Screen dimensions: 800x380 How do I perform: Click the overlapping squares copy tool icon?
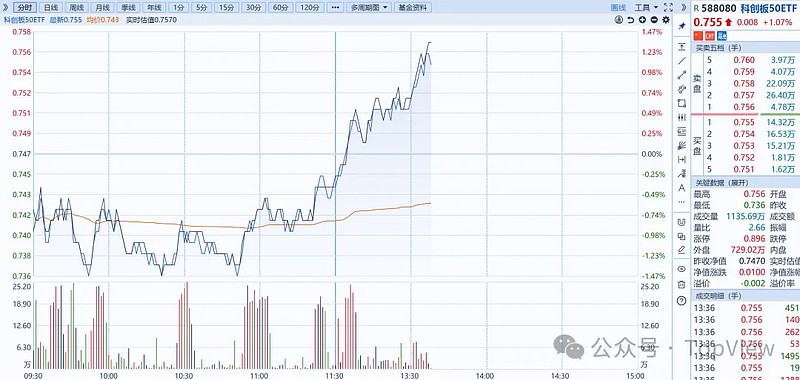(x=681, y=236)
